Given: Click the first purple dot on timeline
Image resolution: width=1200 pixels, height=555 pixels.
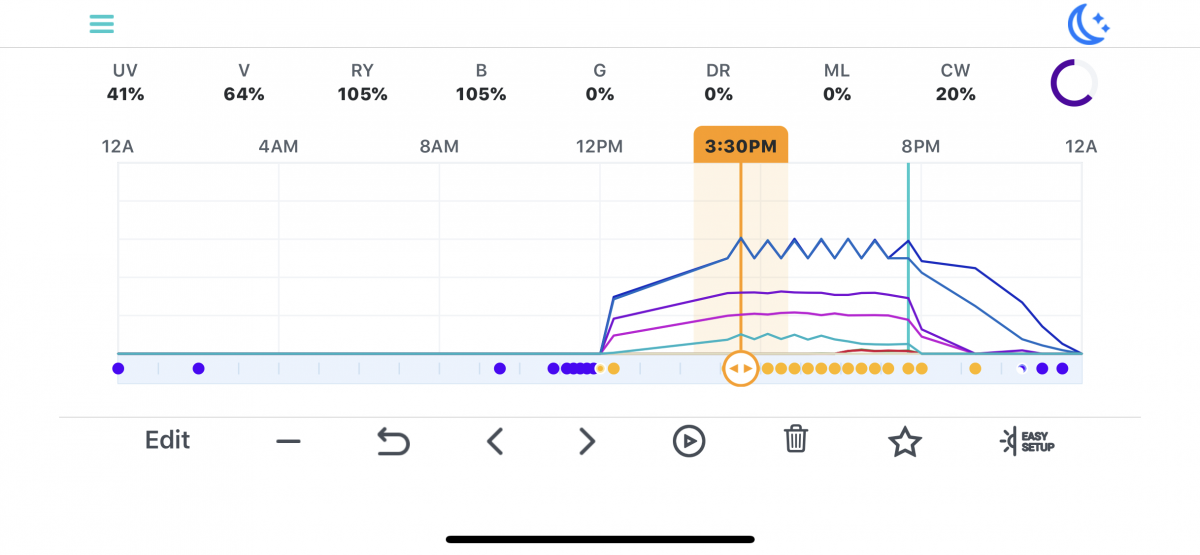Looking at the screenshot, I should tap(118, 369).
